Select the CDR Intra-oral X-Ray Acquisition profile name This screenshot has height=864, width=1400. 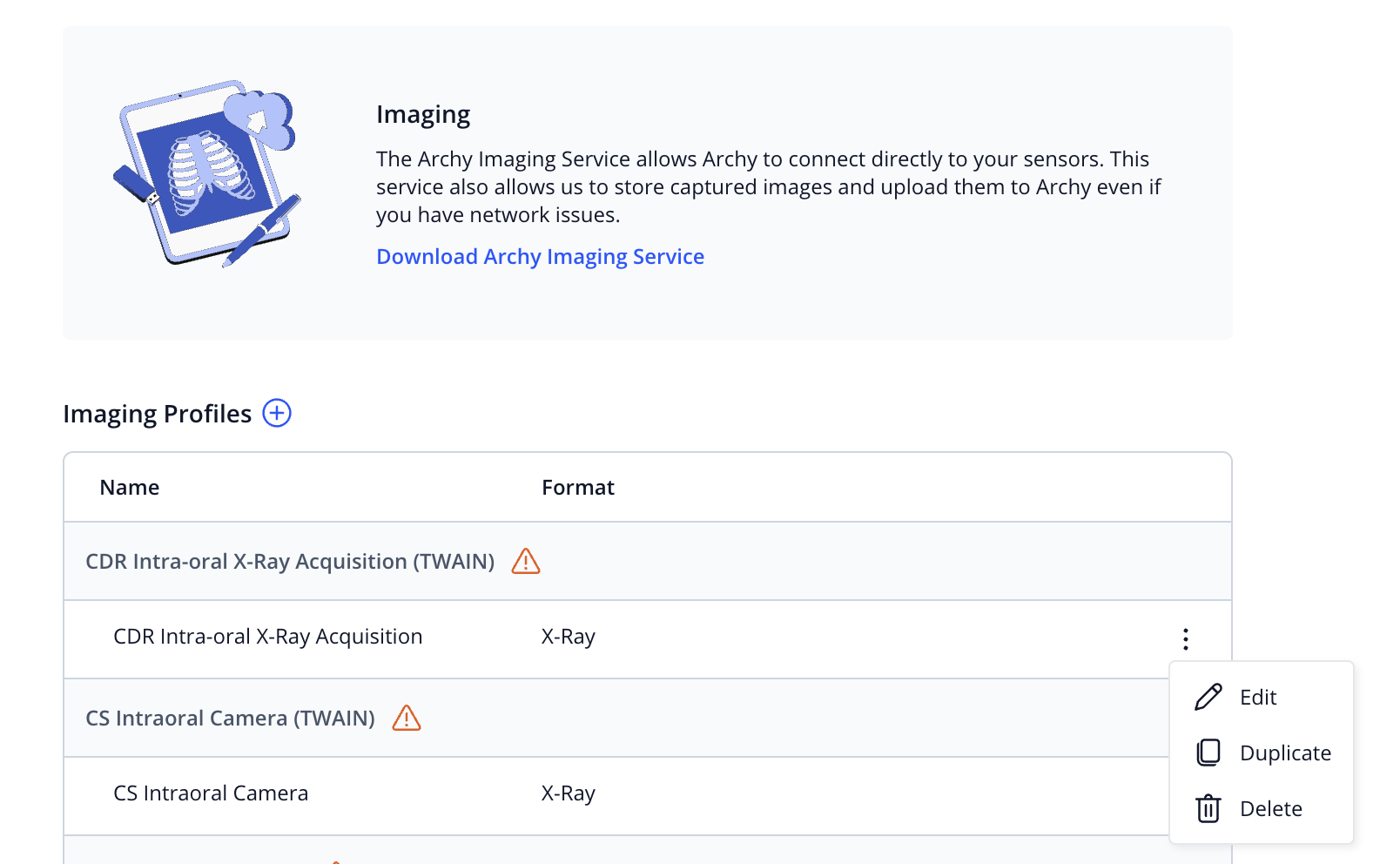coord(268,637)
